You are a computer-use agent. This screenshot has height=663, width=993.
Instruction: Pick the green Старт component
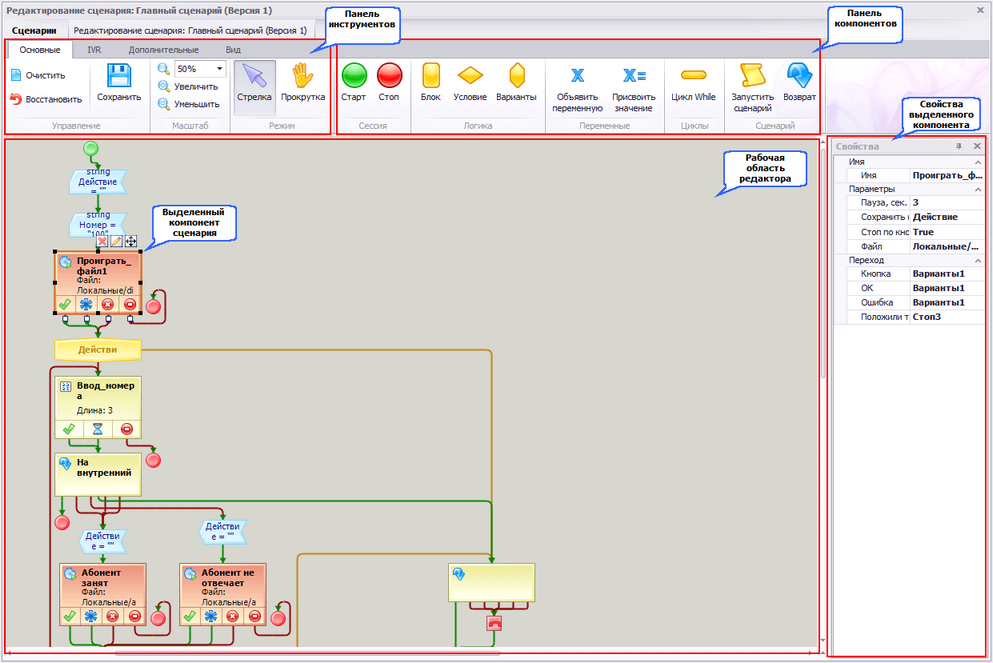354,82
